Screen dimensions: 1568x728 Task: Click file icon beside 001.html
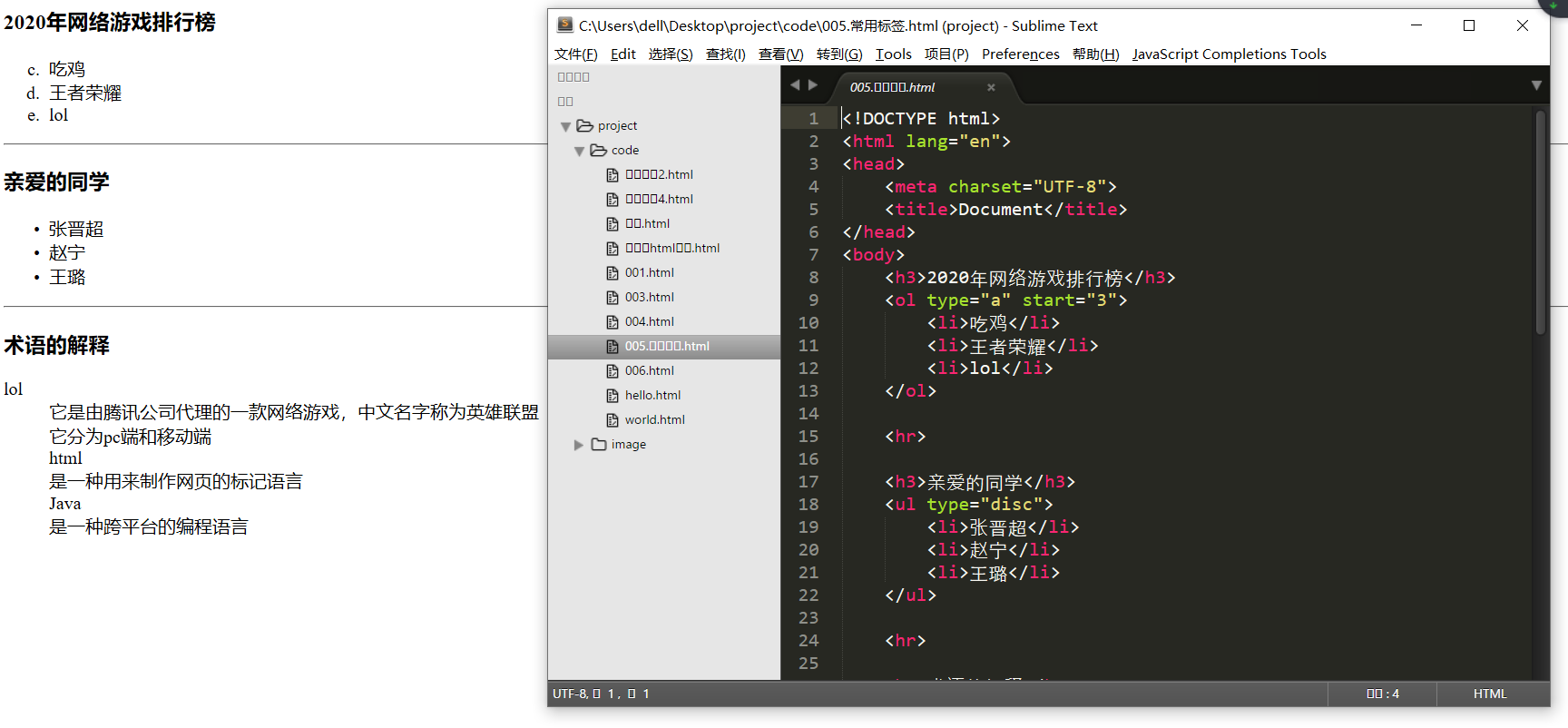coord(612,272)
